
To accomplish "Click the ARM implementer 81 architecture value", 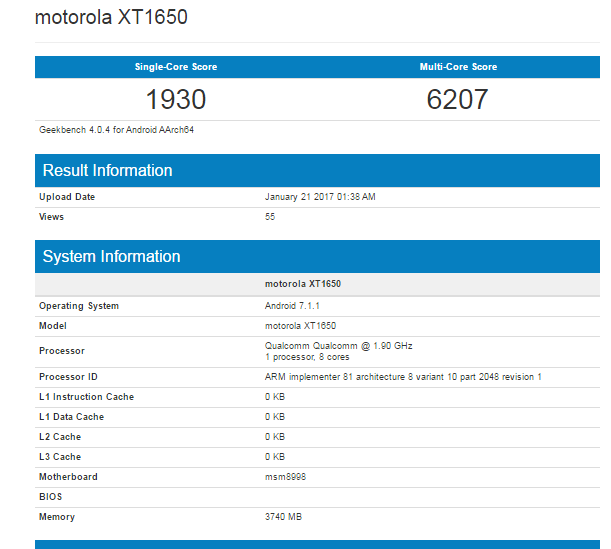I will [403, 377].
